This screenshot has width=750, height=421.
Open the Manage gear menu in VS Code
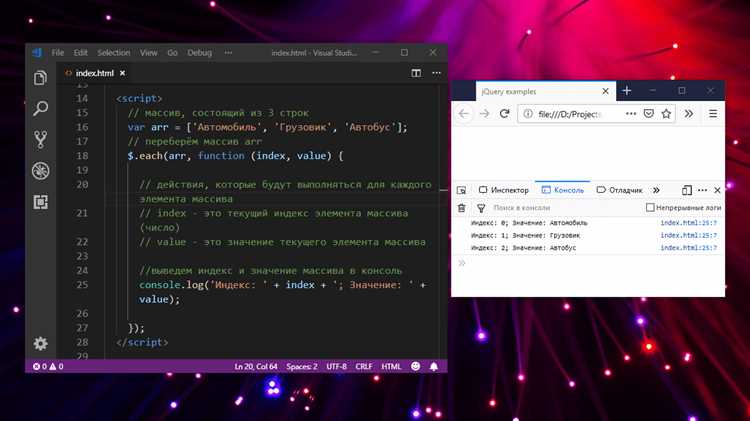41,343
